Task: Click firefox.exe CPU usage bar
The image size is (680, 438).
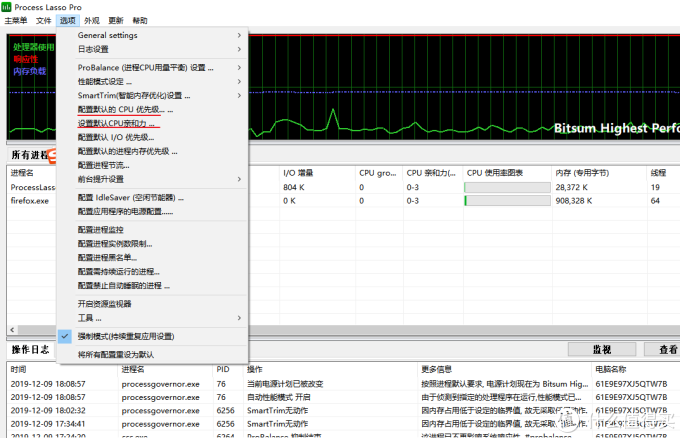Action: [x=507, y=201]
